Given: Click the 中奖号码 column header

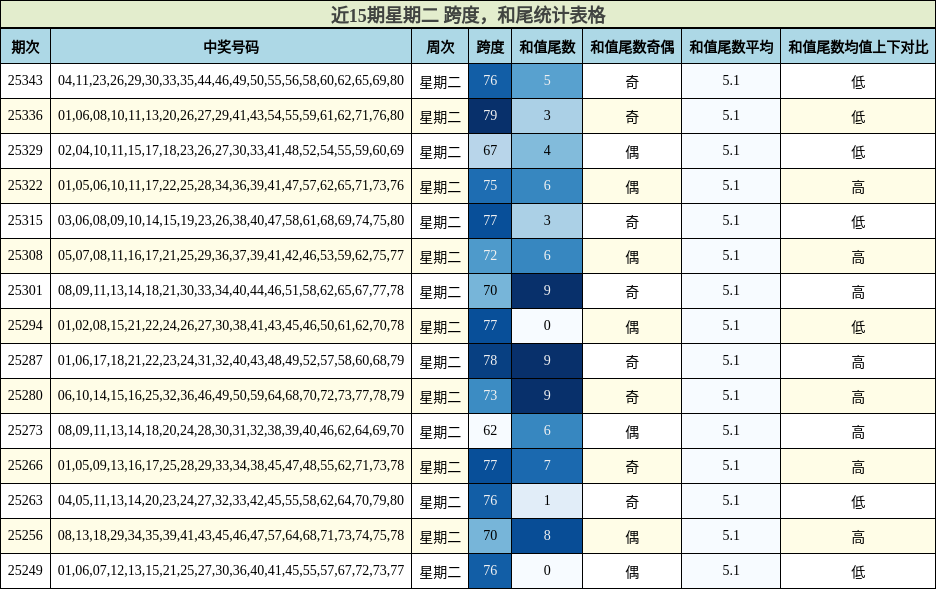Looking at the screenshot, I should pyautogui.click(x=230, y=44).
